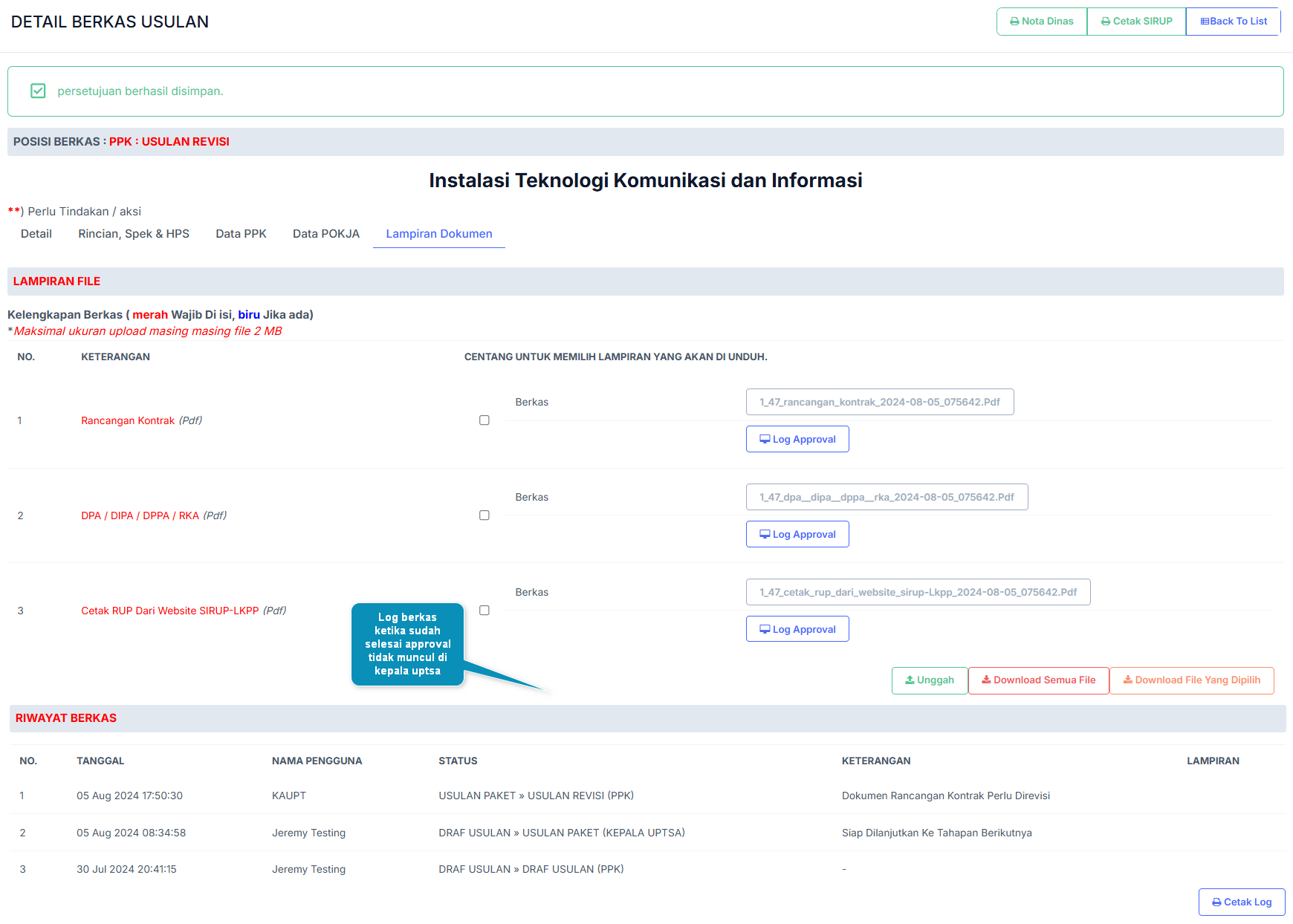Switch to the Detail tab
Viewport: 1293px width, 924px height.
pos(36,234)
